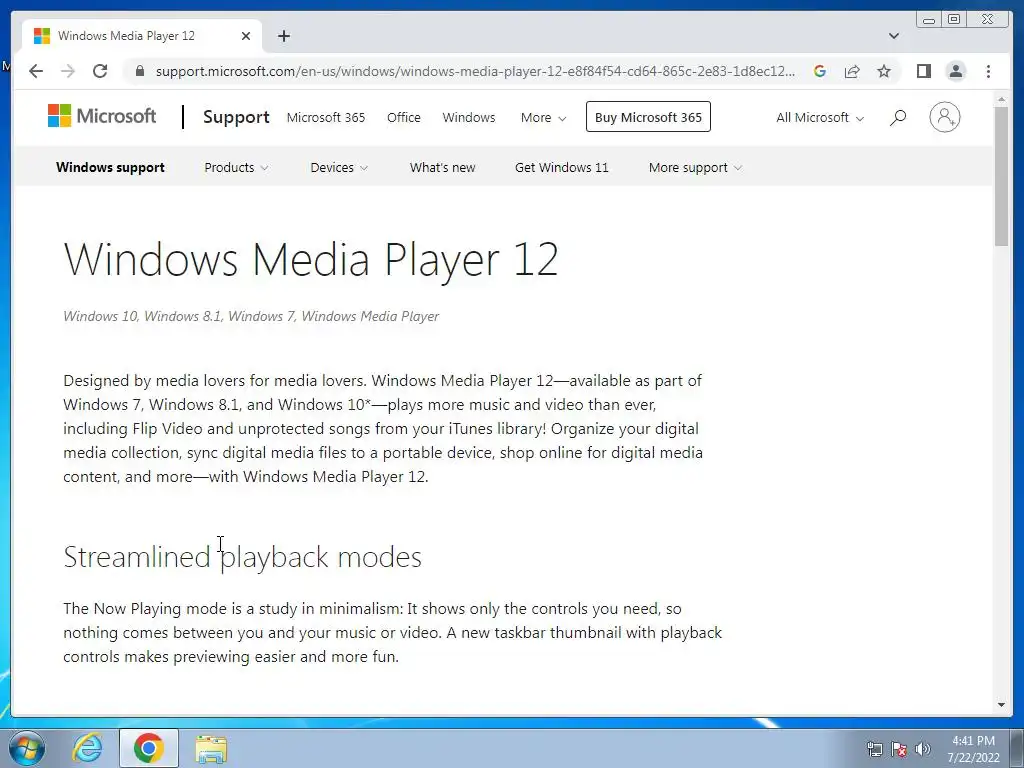1024x768 pixels.
Task: Click scrollbar down arrow
Action: coord(1001,705)
